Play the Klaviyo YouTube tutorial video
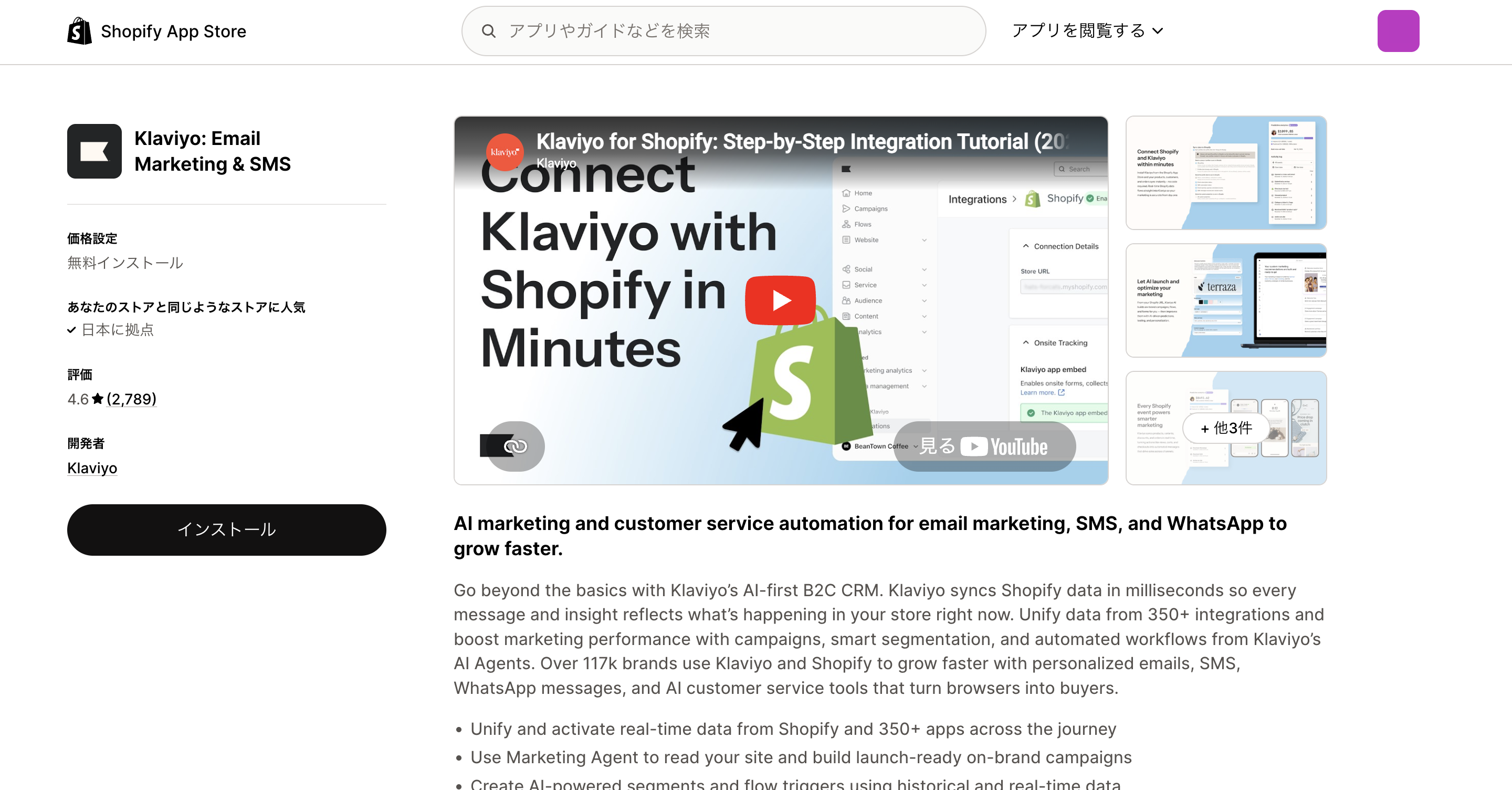Screen dimensions: 1512x790 tap(780, 300)
